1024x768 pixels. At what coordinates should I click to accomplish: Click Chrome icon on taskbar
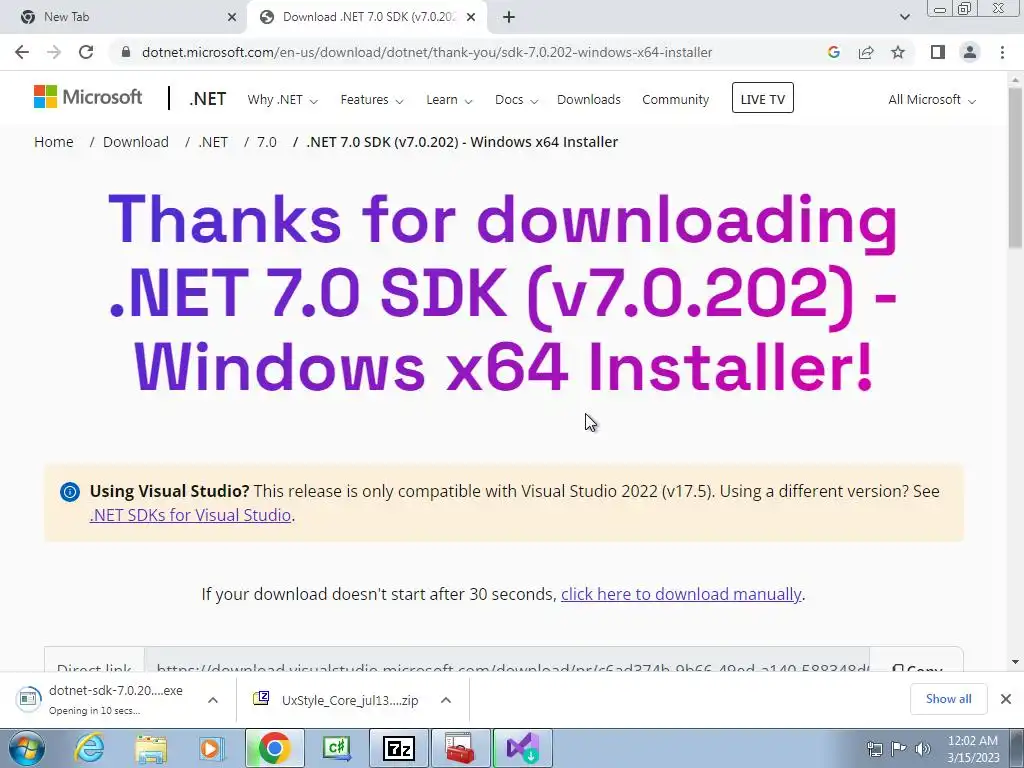(x=274, y=748)
